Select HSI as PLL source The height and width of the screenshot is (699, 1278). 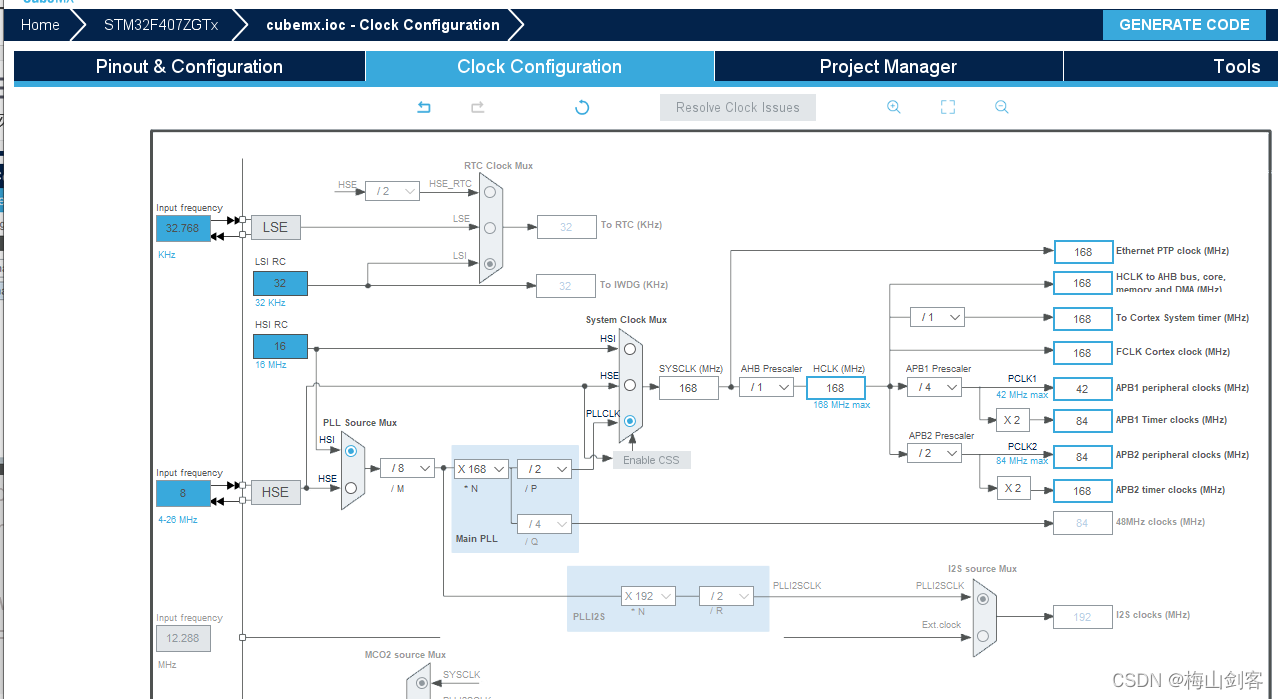(351, 451)
